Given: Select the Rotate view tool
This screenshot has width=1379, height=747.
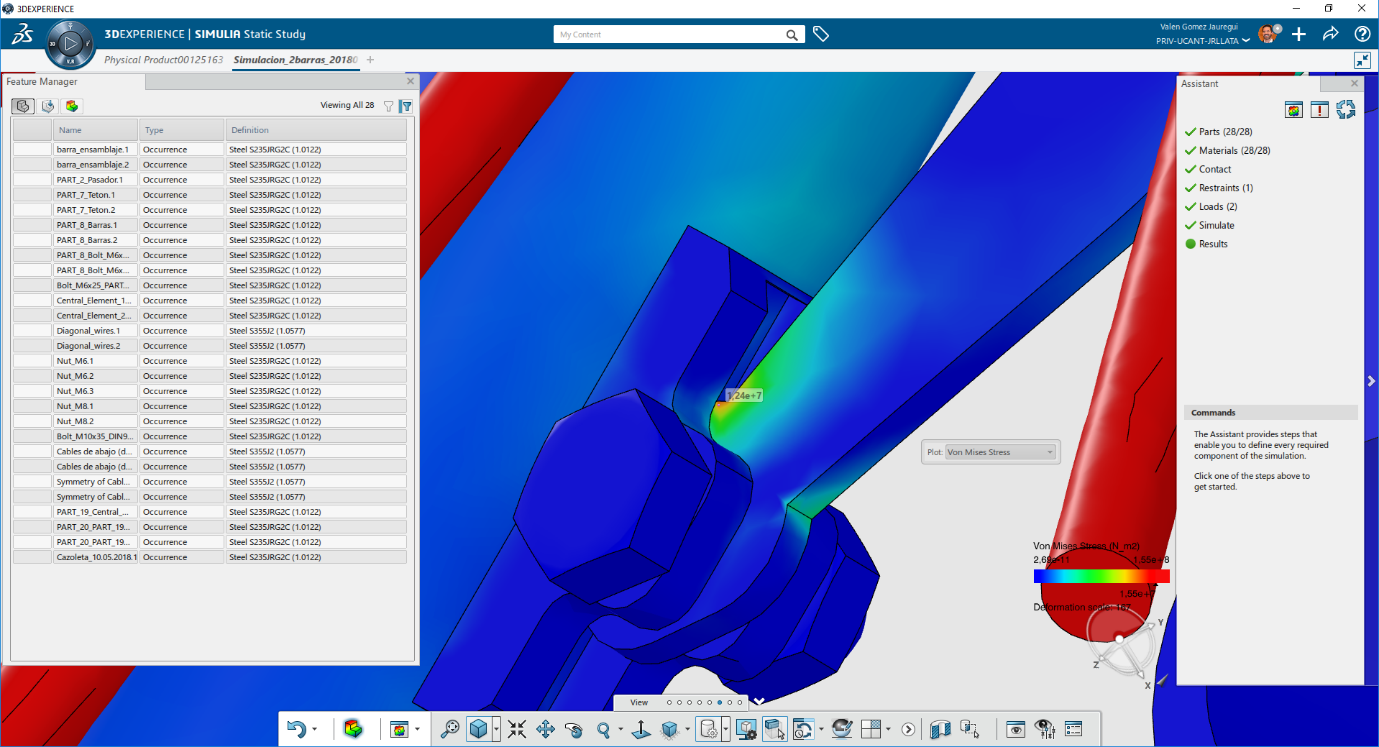Looking at the screenshot, I should 573,730.
